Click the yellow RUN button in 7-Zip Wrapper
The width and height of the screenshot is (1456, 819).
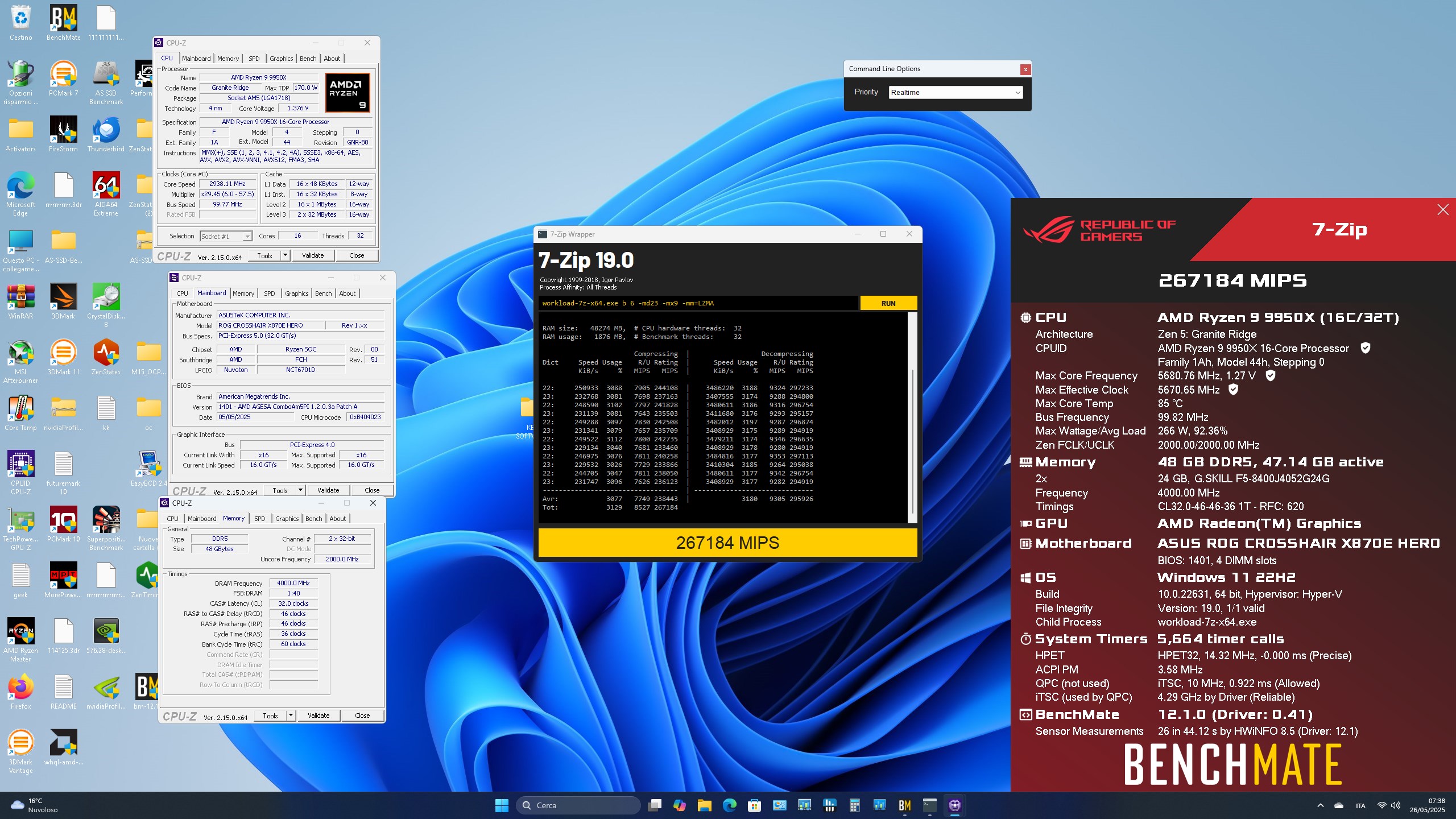888,303
